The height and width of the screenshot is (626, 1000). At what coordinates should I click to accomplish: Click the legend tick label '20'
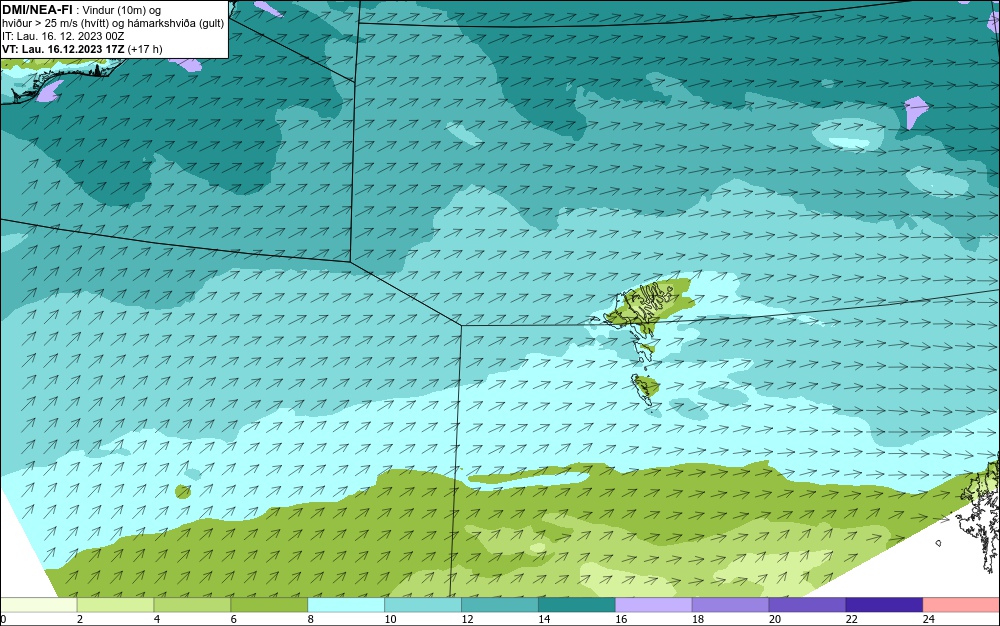775,619
